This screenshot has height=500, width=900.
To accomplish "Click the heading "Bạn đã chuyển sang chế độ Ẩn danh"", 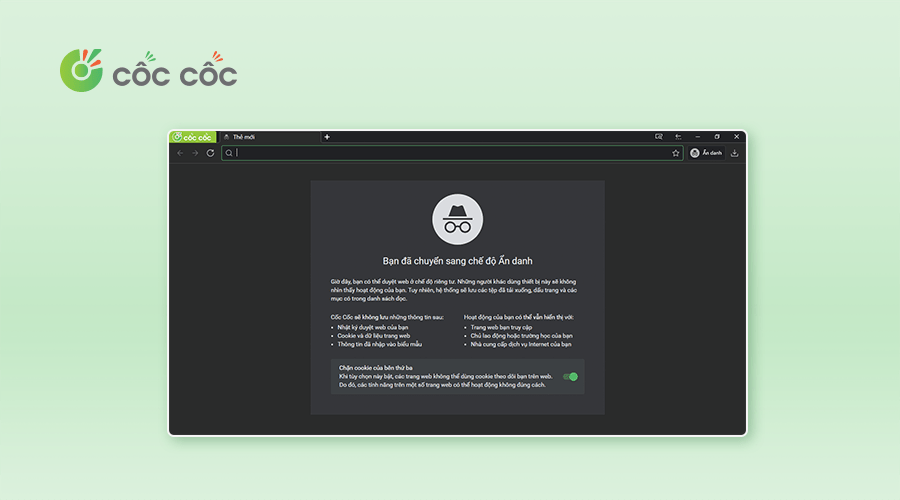I will [x=457, y=261].
